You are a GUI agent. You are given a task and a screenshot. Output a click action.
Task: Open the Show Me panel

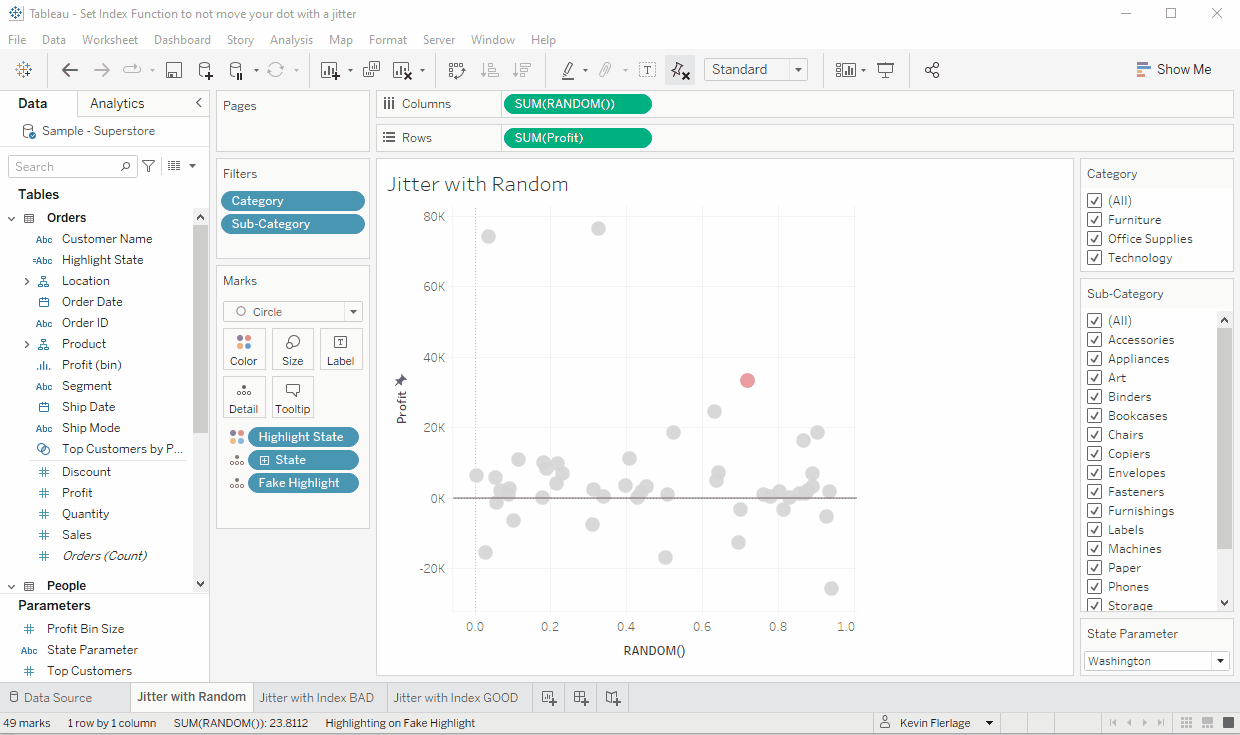1174,69
